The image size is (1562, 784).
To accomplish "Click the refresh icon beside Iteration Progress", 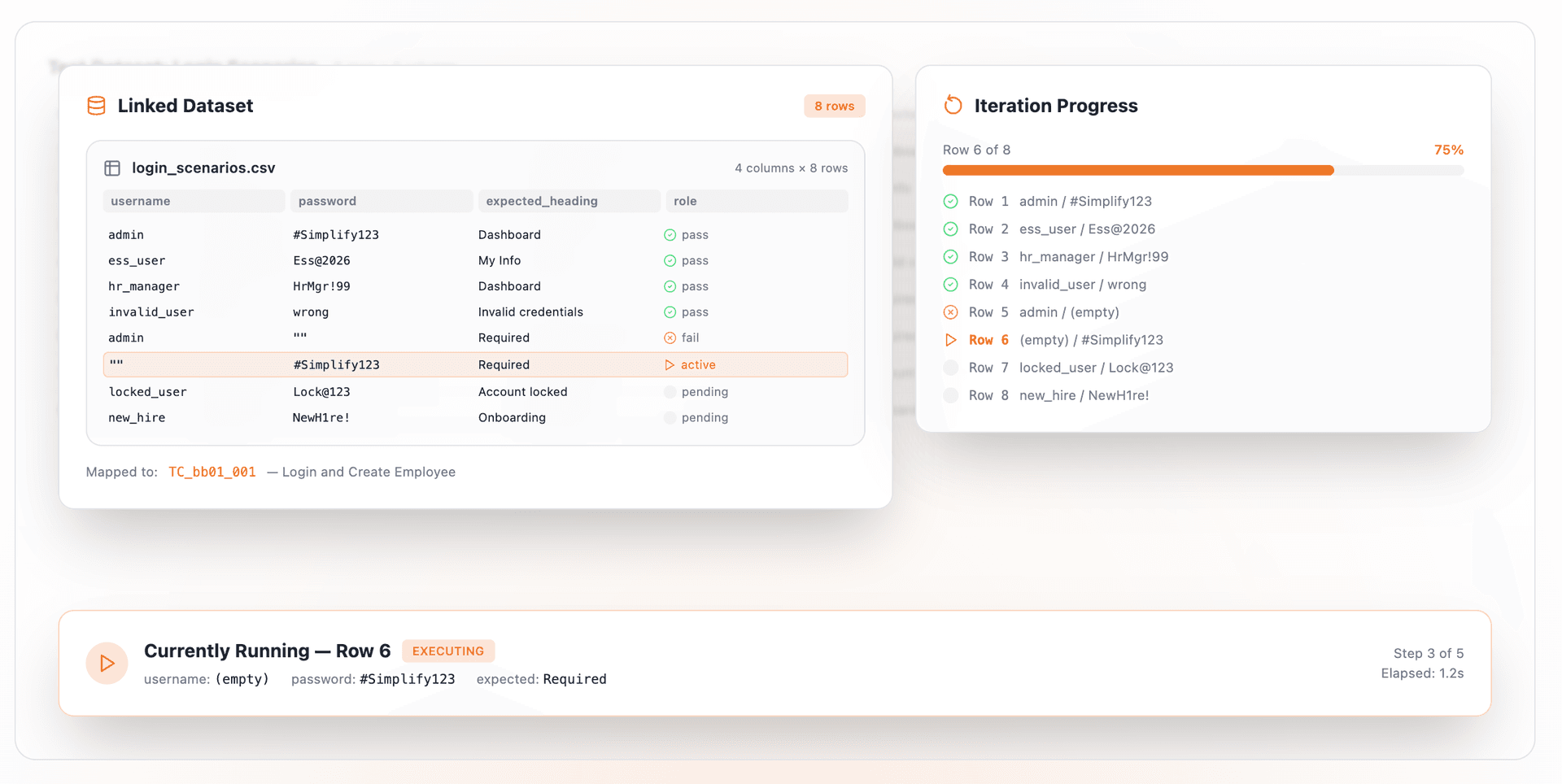I will 951,105.
